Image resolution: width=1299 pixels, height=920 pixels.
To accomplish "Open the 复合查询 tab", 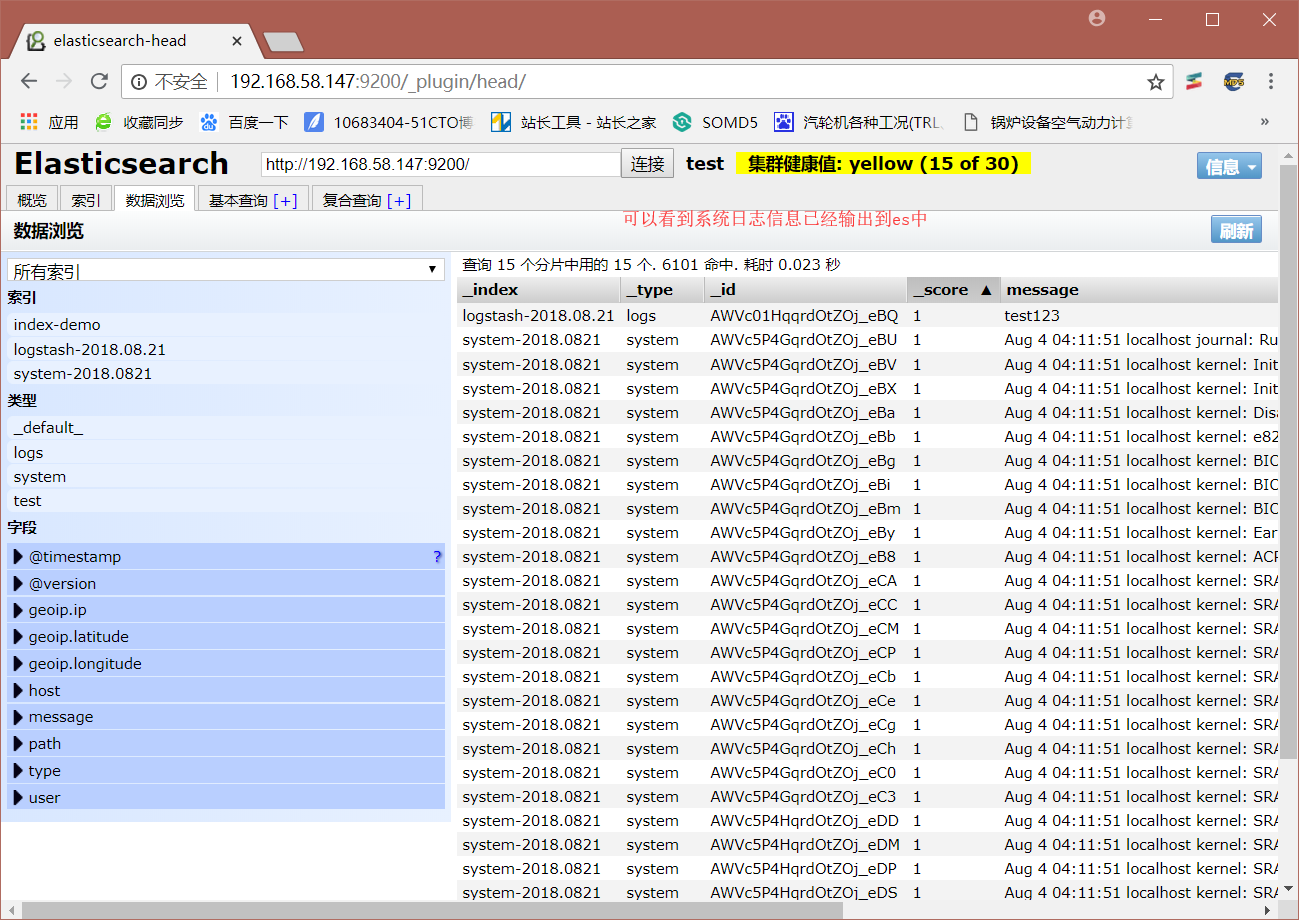I will pos(352,200).
